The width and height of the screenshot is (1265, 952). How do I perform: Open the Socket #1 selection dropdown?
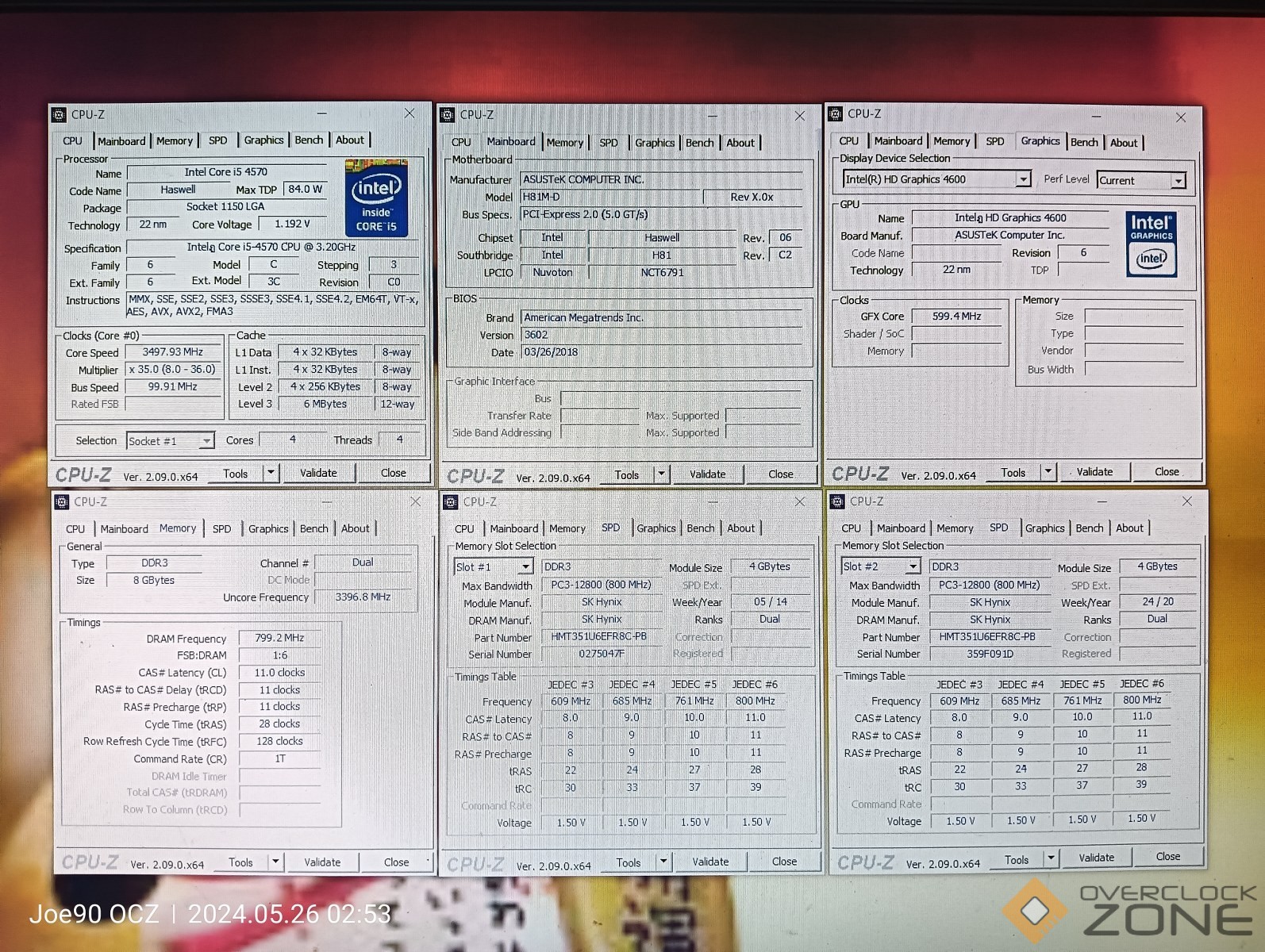coord(206,441)
